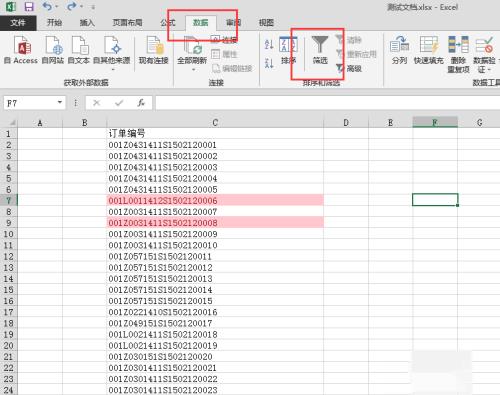Expand the Refresh All (全部刷新) dropdown arrow

193,70
